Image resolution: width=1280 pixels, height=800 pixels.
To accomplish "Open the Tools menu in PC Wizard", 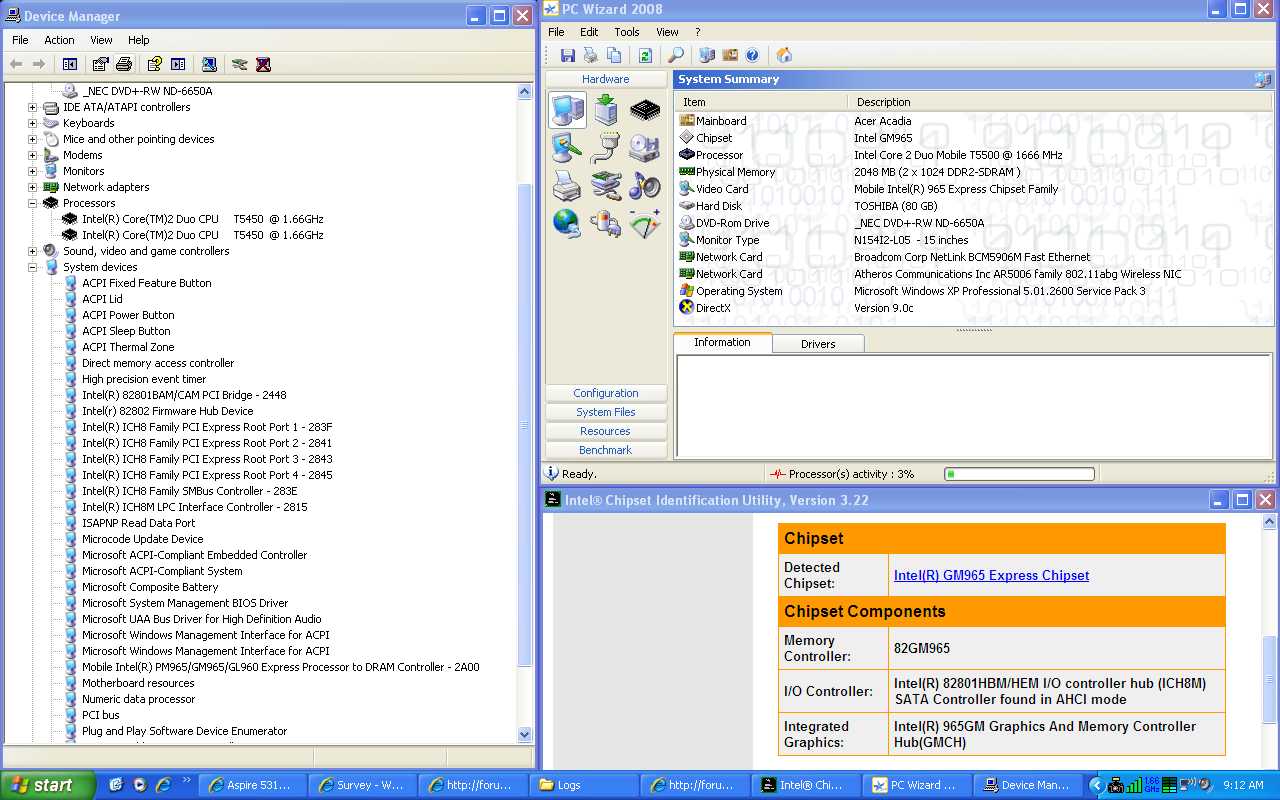I will [626, 32].
